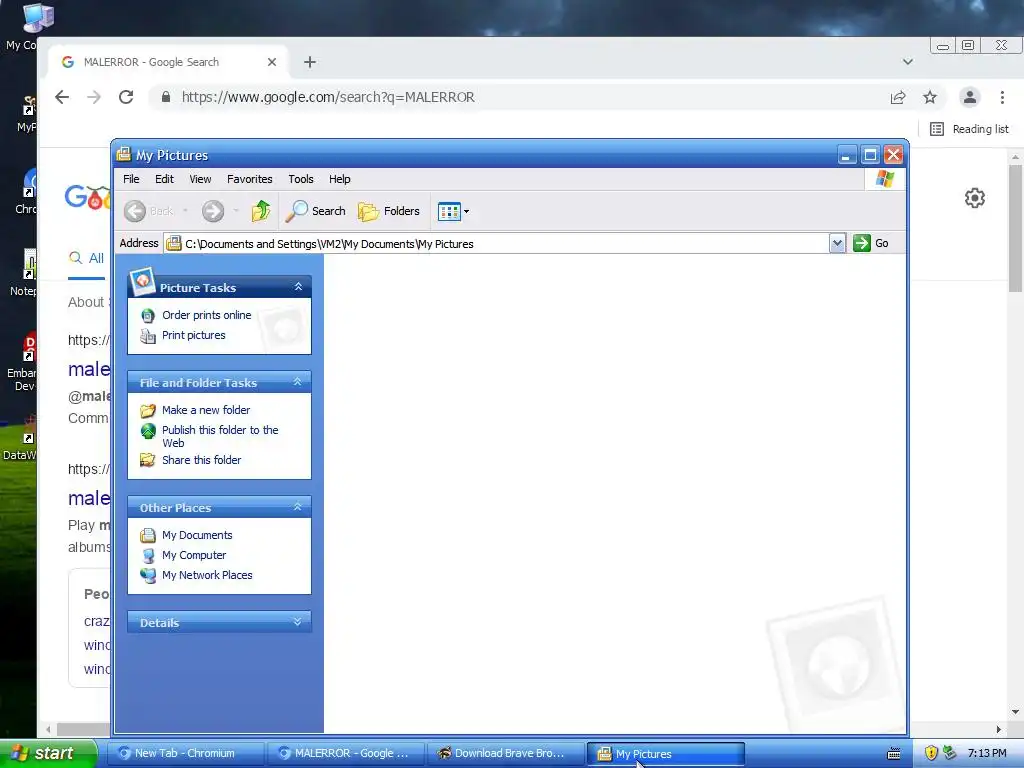Open My Documents from Other Places
Viewport: 1024px width, 768px height.
coord(197,535)
